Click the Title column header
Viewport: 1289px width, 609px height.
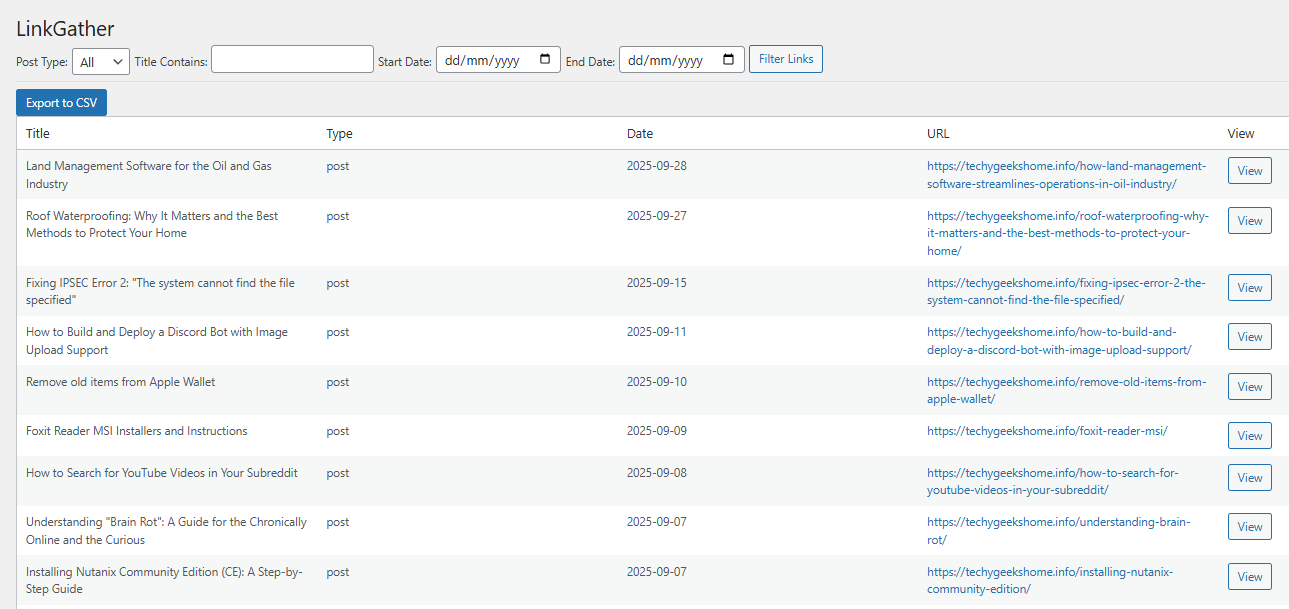[37, 133]
